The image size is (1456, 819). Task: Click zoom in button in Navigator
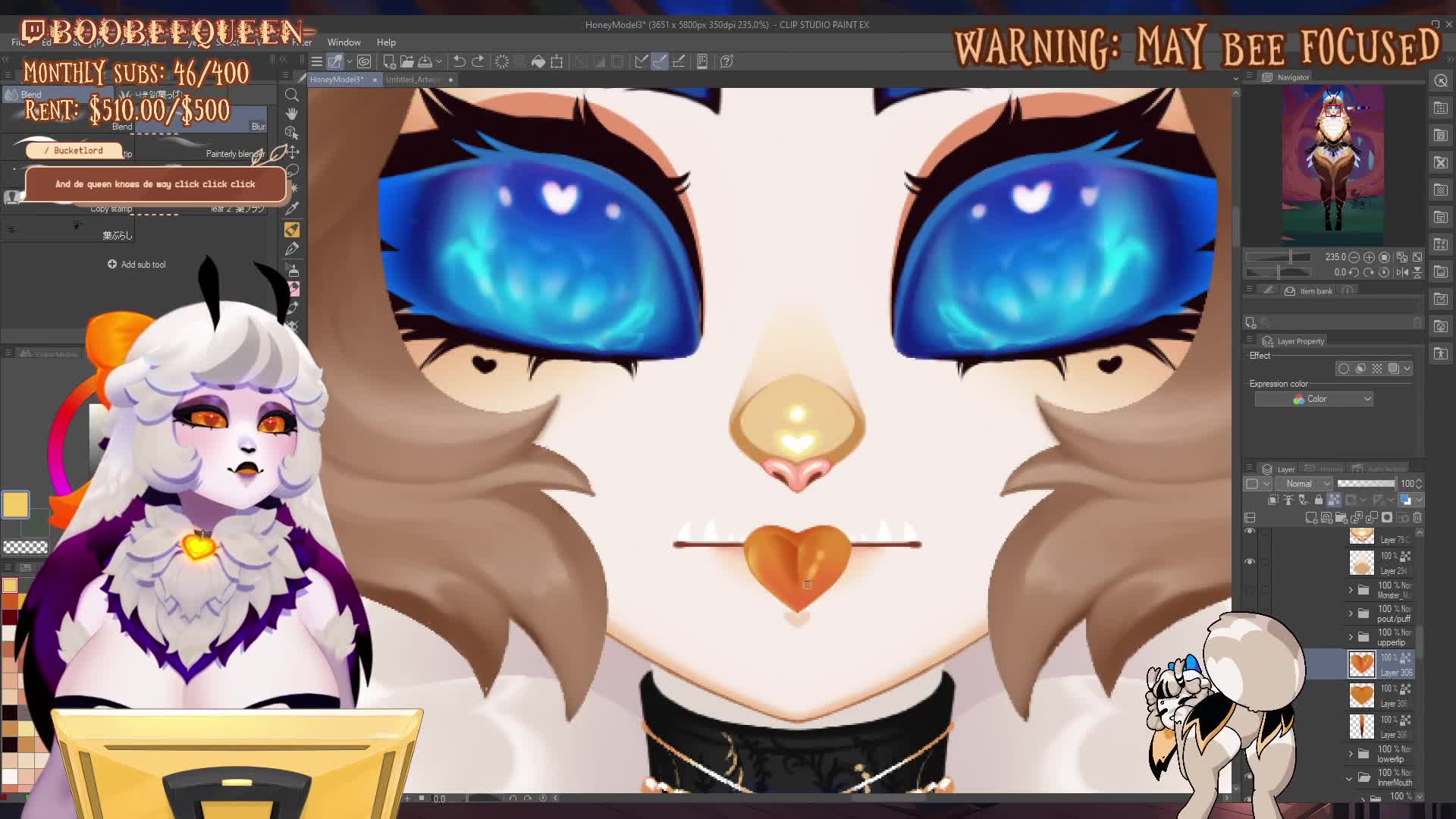click(1370, 258)
